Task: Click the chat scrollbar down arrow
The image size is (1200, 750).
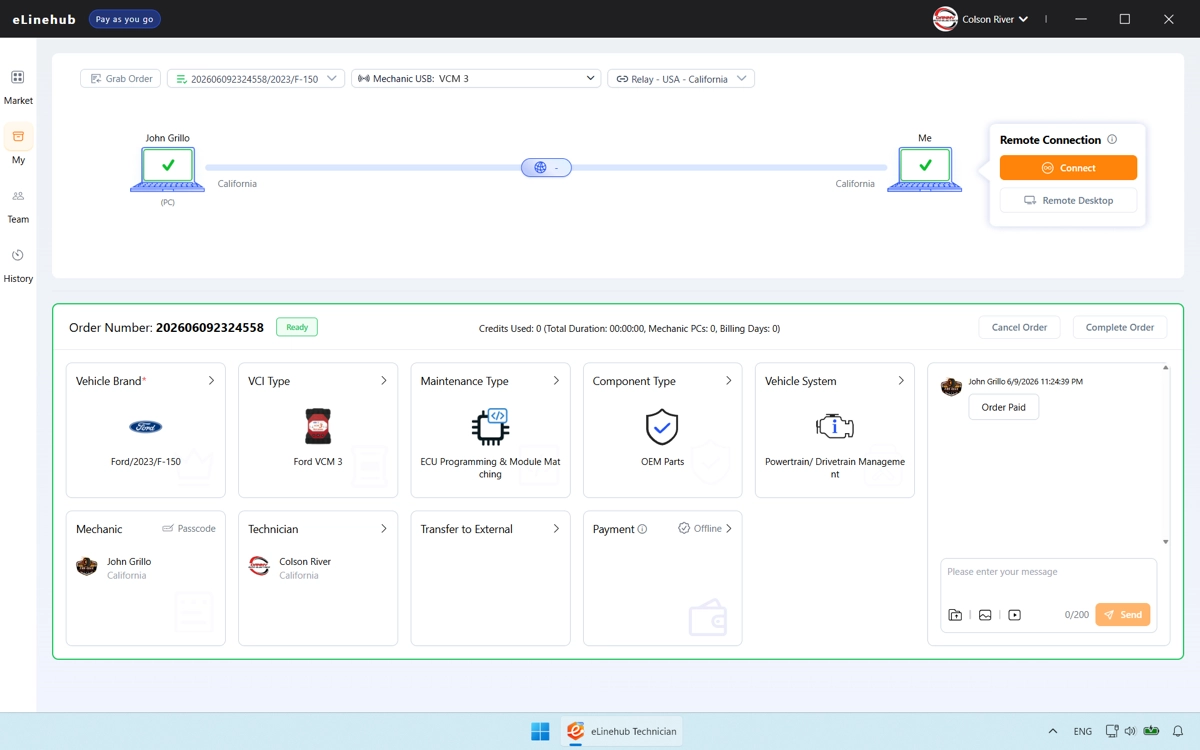Action: coord(1165,542)
